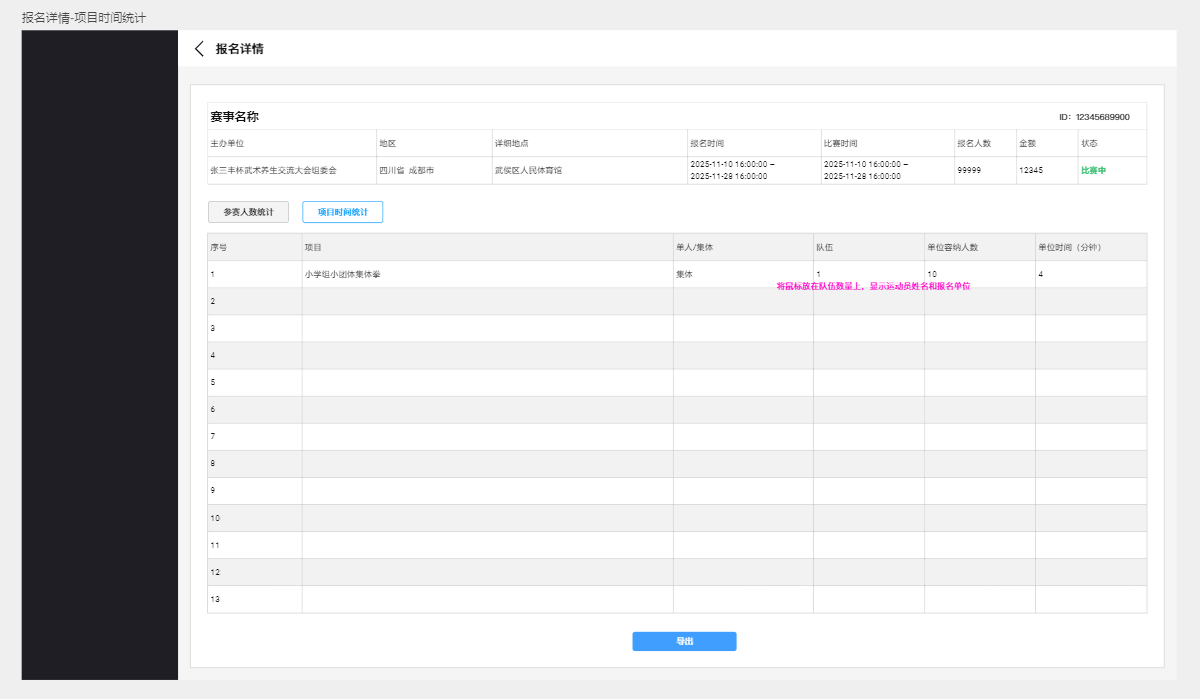Select the 项目时间统计 tab
This screenshot has width=1200, height=699.
[x=342, y=212]
